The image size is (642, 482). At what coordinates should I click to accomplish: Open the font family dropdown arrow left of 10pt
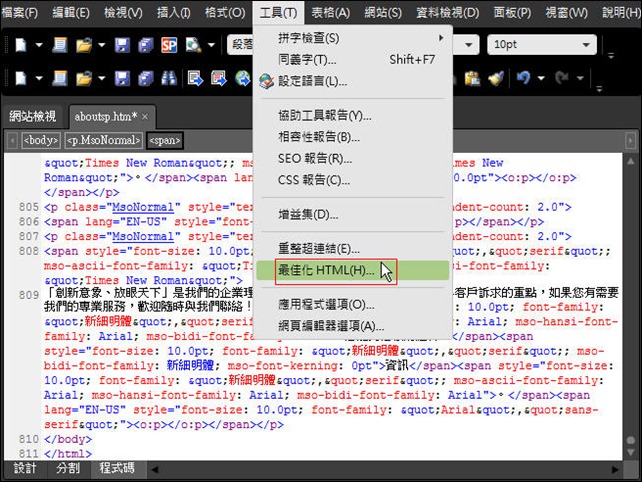469,45
